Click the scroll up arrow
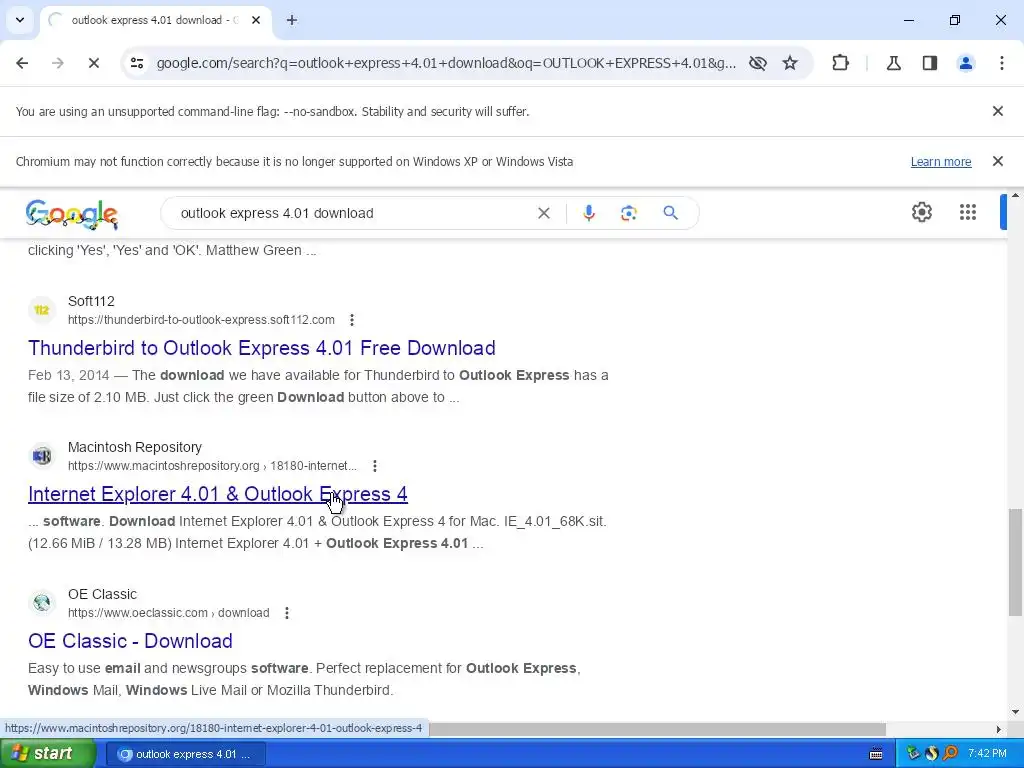Viewport: 1024px width, 768px height. (x=1016, y=195)
